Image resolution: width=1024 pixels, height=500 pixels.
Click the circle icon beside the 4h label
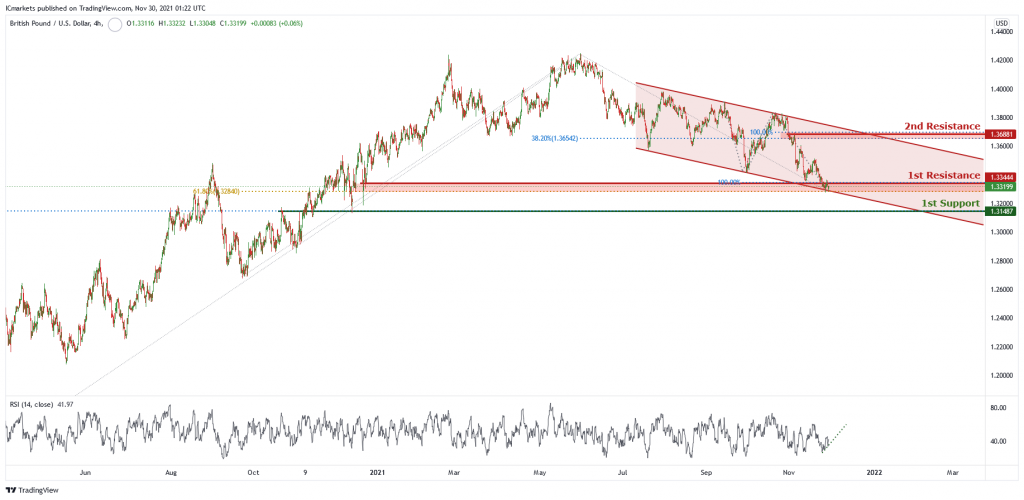pos(115,24)
